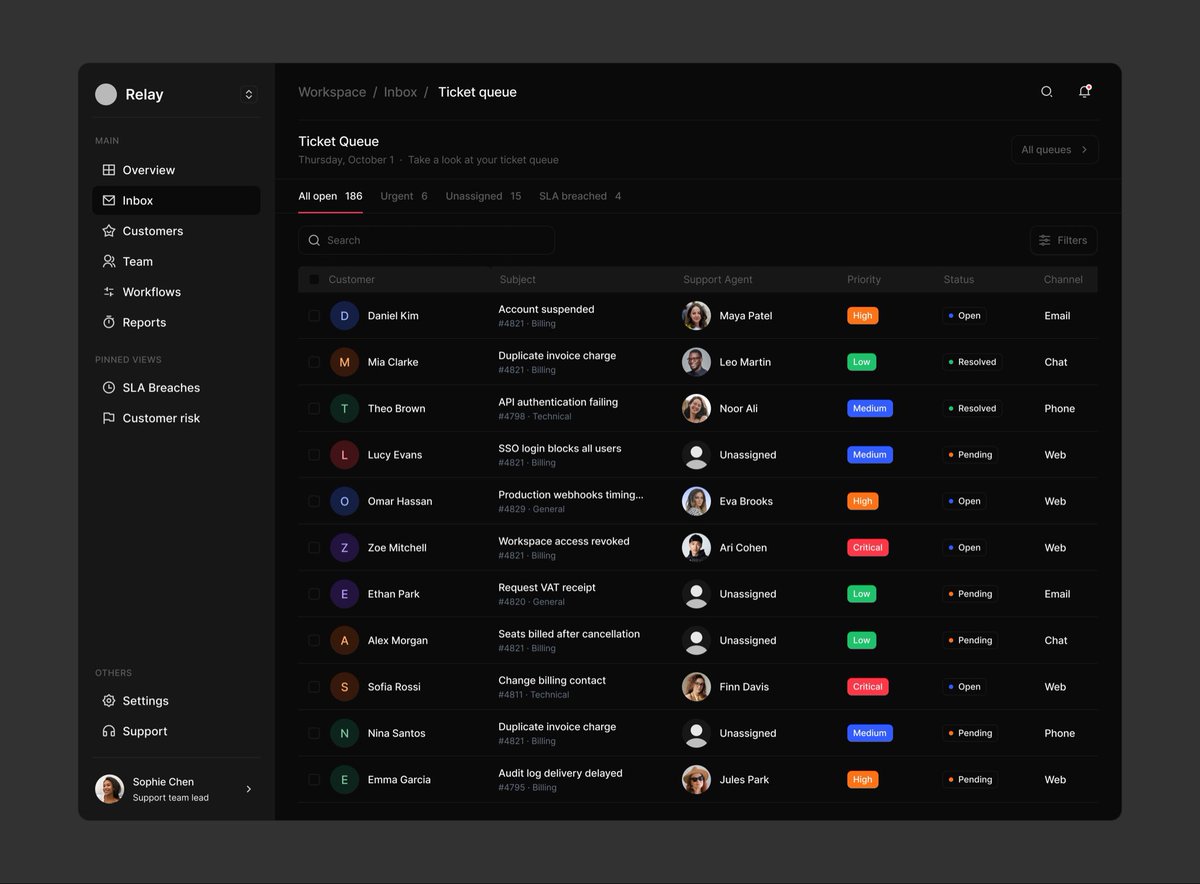
Task: Tick the checkbox for Daniel Kim's ticket
Action: [314, 316]
